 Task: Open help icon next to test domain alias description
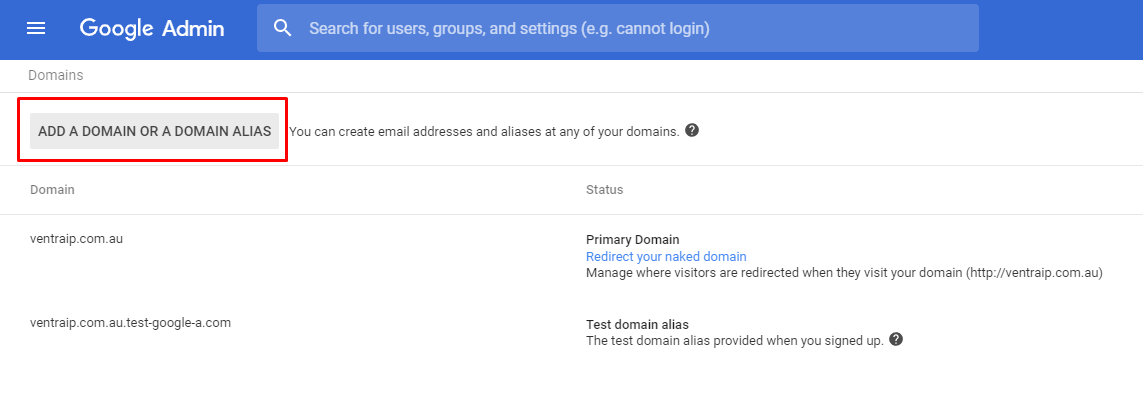897,339
